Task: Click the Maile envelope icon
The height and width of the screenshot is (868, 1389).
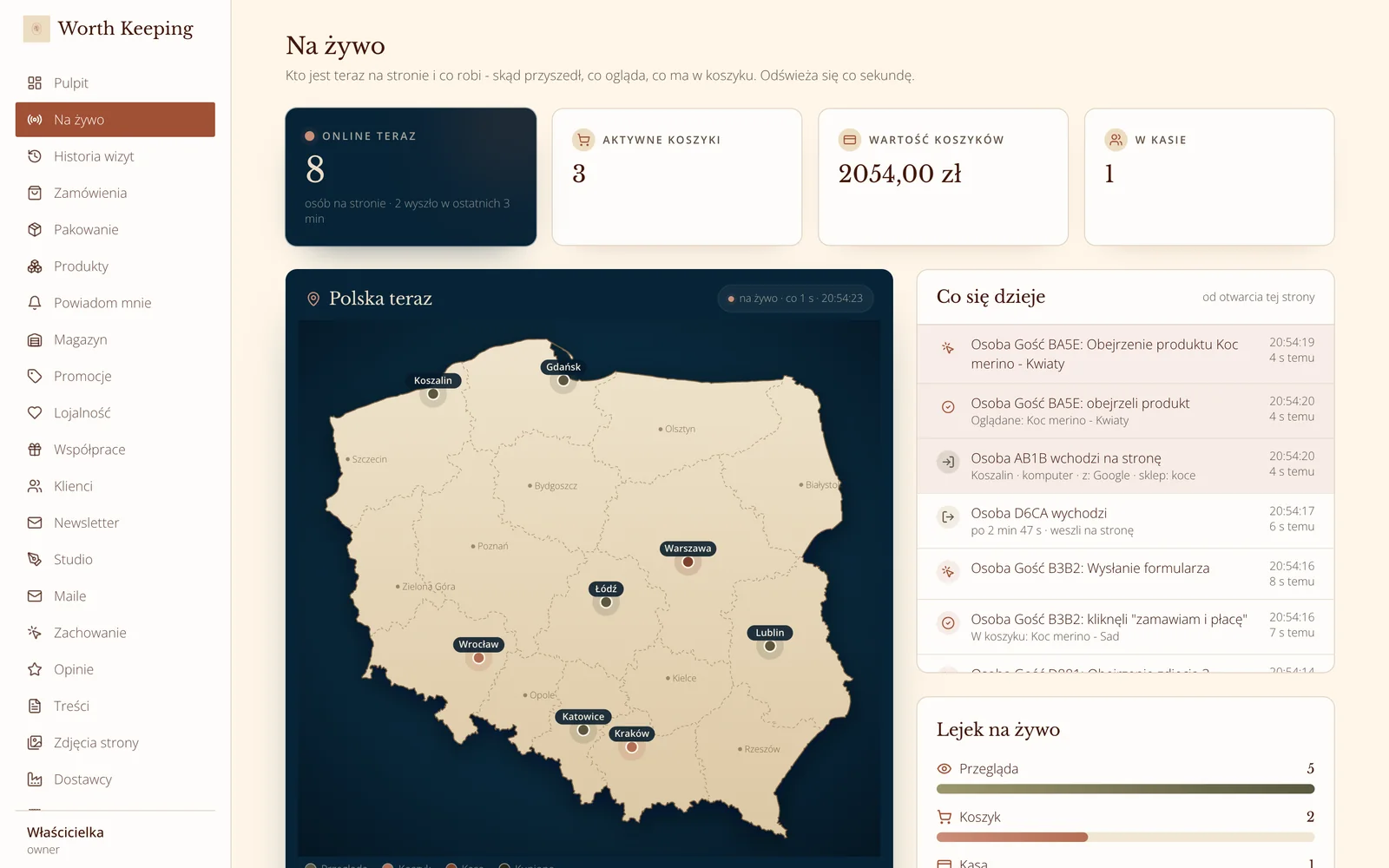Action: point(35,596)
